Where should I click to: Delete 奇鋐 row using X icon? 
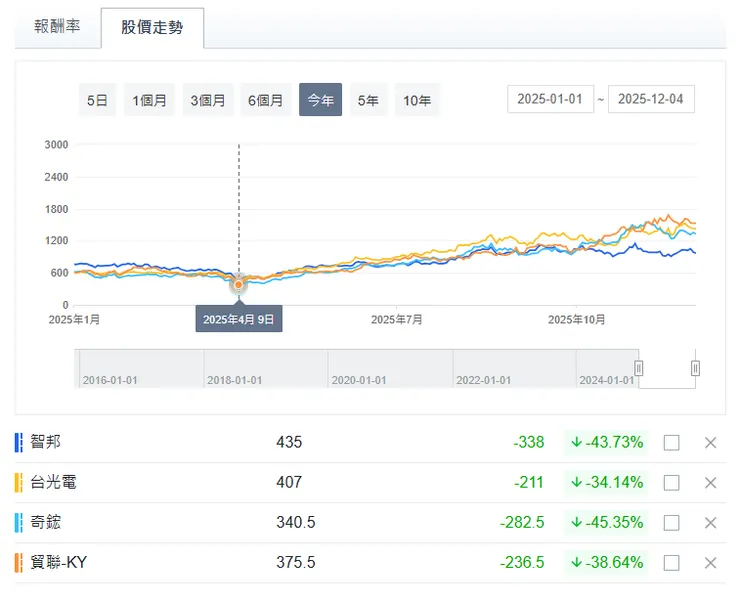(x=710, y=523)
